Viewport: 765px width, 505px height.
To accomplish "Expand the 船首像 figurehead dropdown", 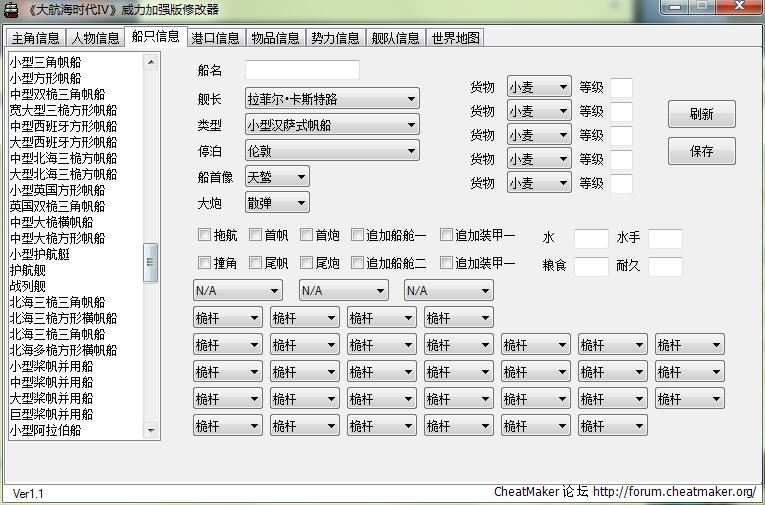I will [x=277, y=177].
